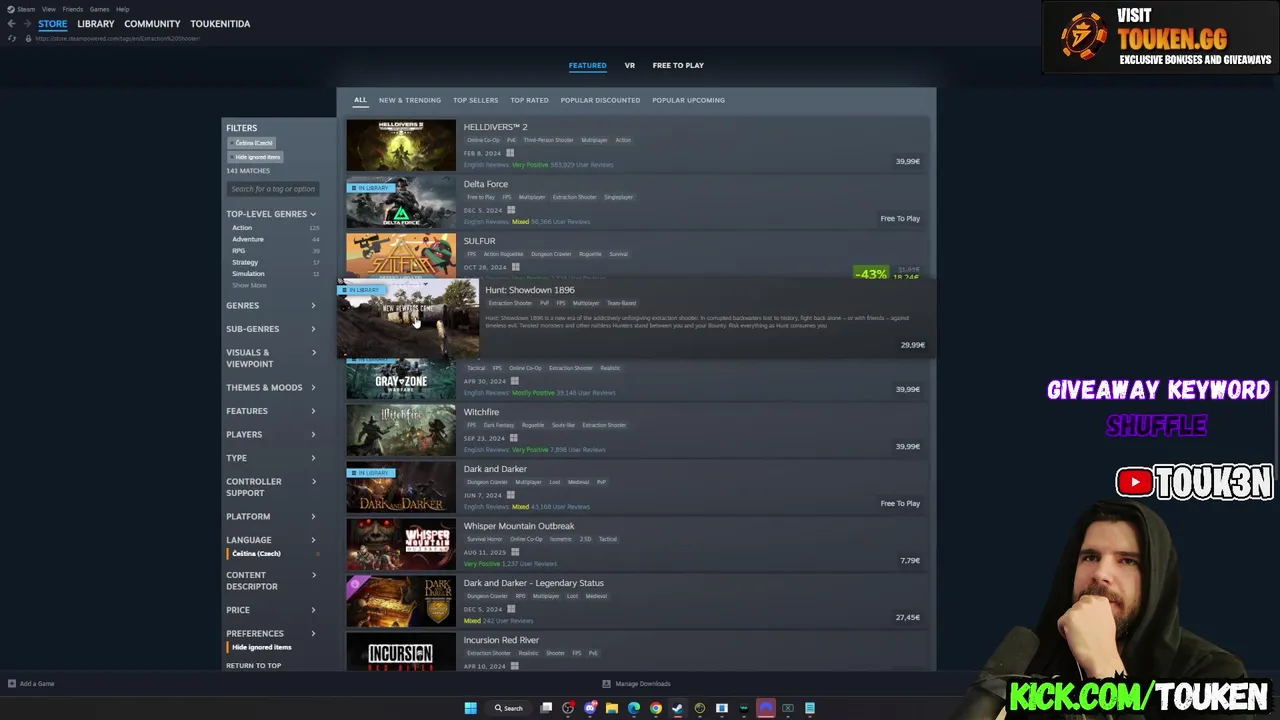Click the Return to Top link
The image size is (1280, 720).
[253, 666]
